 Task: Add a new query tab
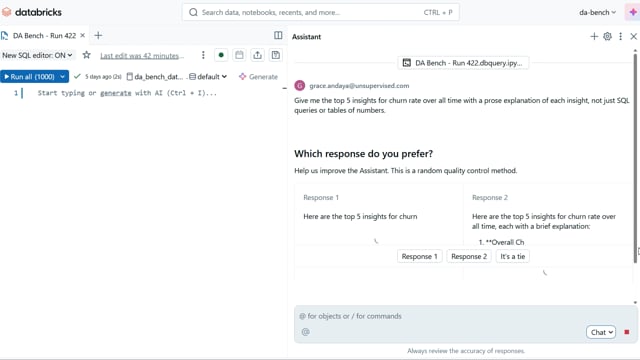pos(98,36)
